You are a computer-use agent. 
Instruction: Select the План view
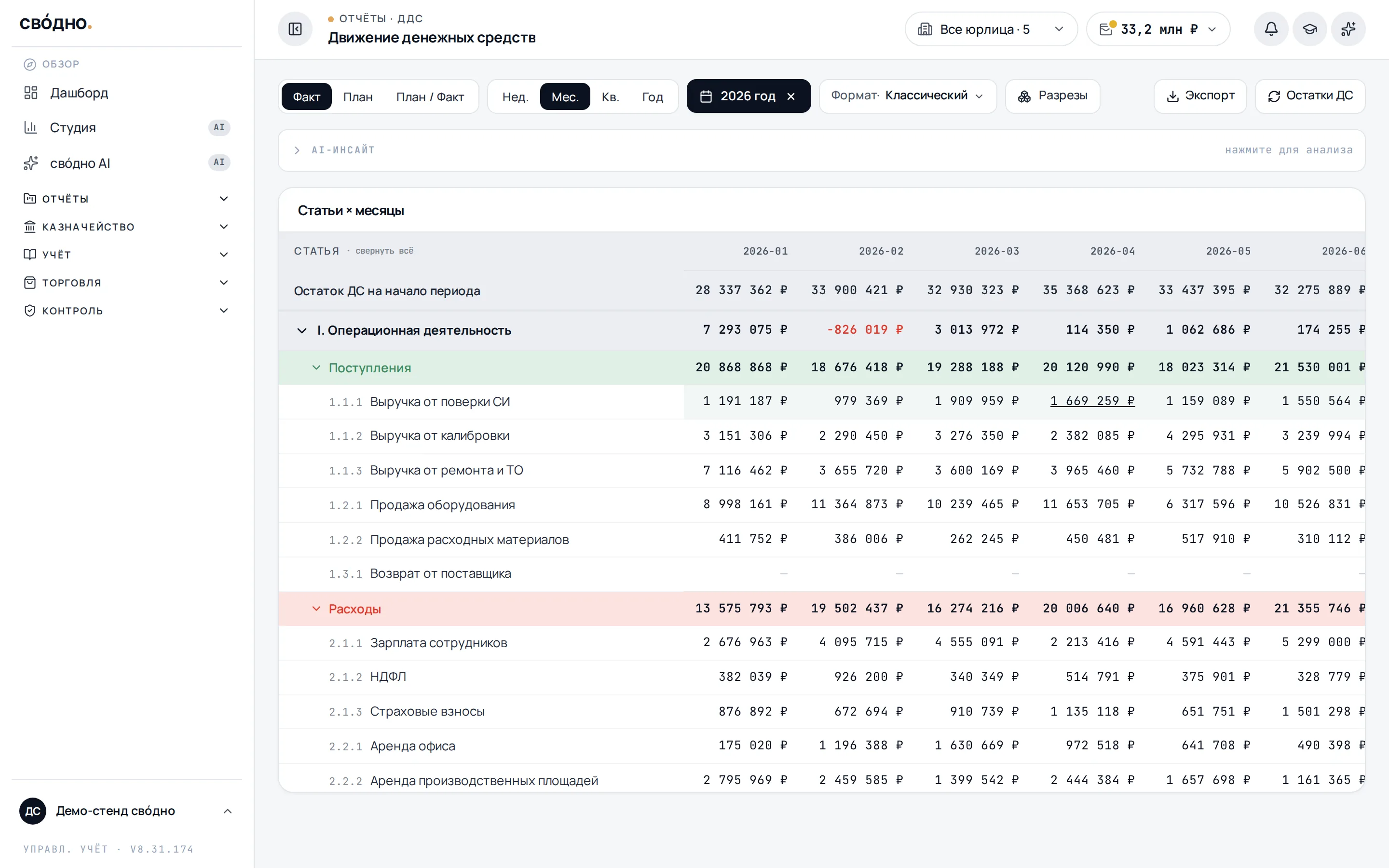tap(358, 96)
